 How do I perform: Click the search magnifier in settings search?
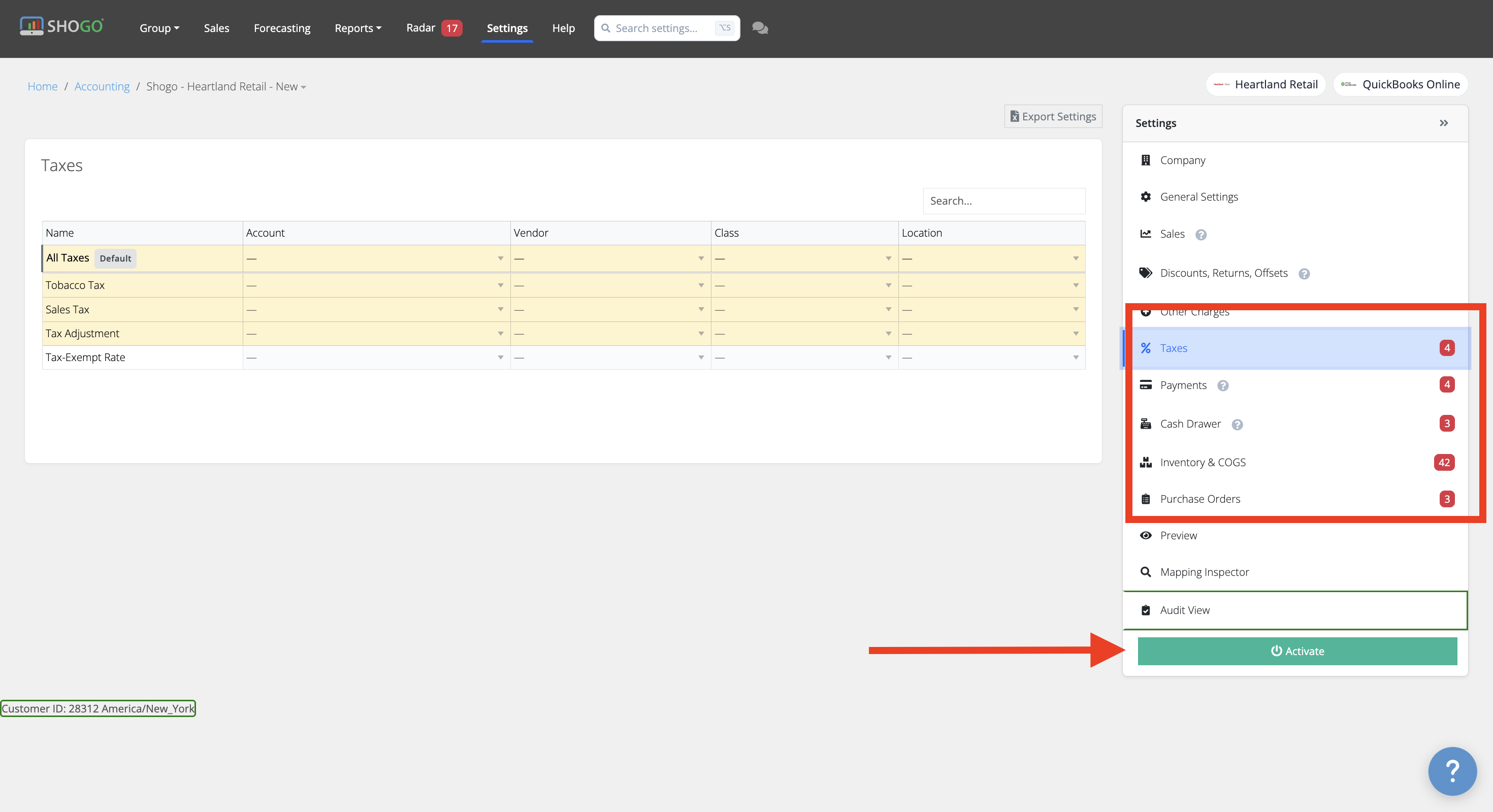(x=605, y=28)
